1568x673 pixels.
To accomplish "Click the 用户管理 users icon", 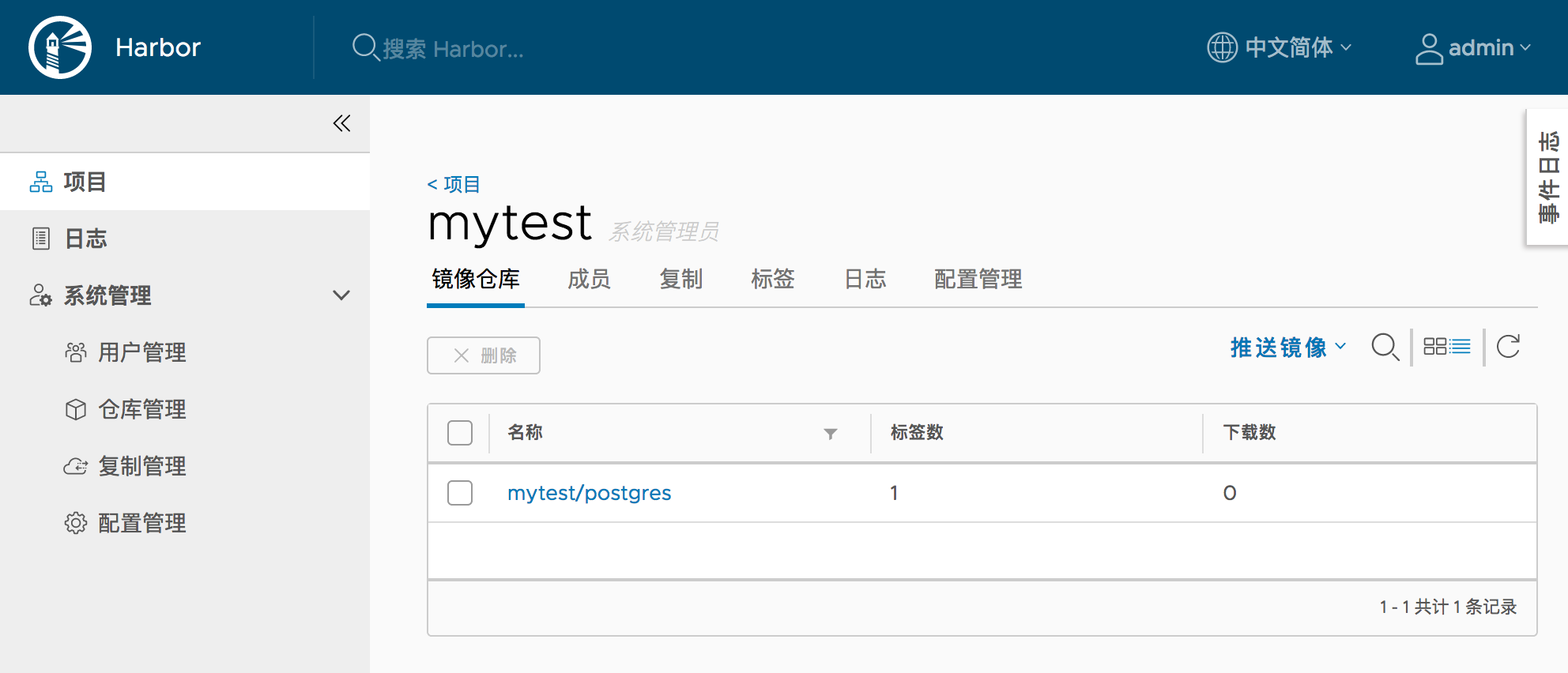I will 76,352.
